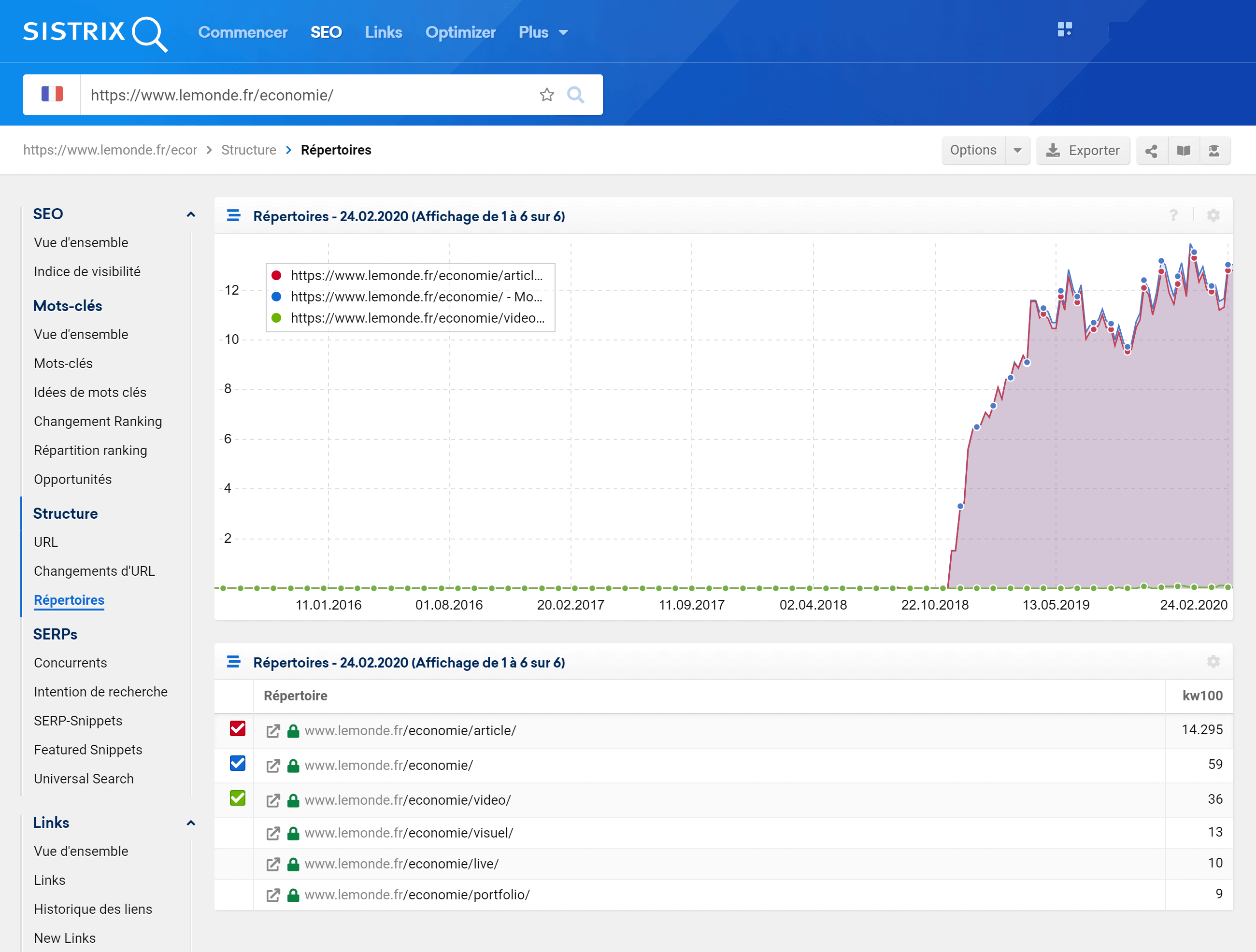Go to the Optimizer tab
Image resolution: width=1256 pixels, height=952 pixels.
(460, 32)
